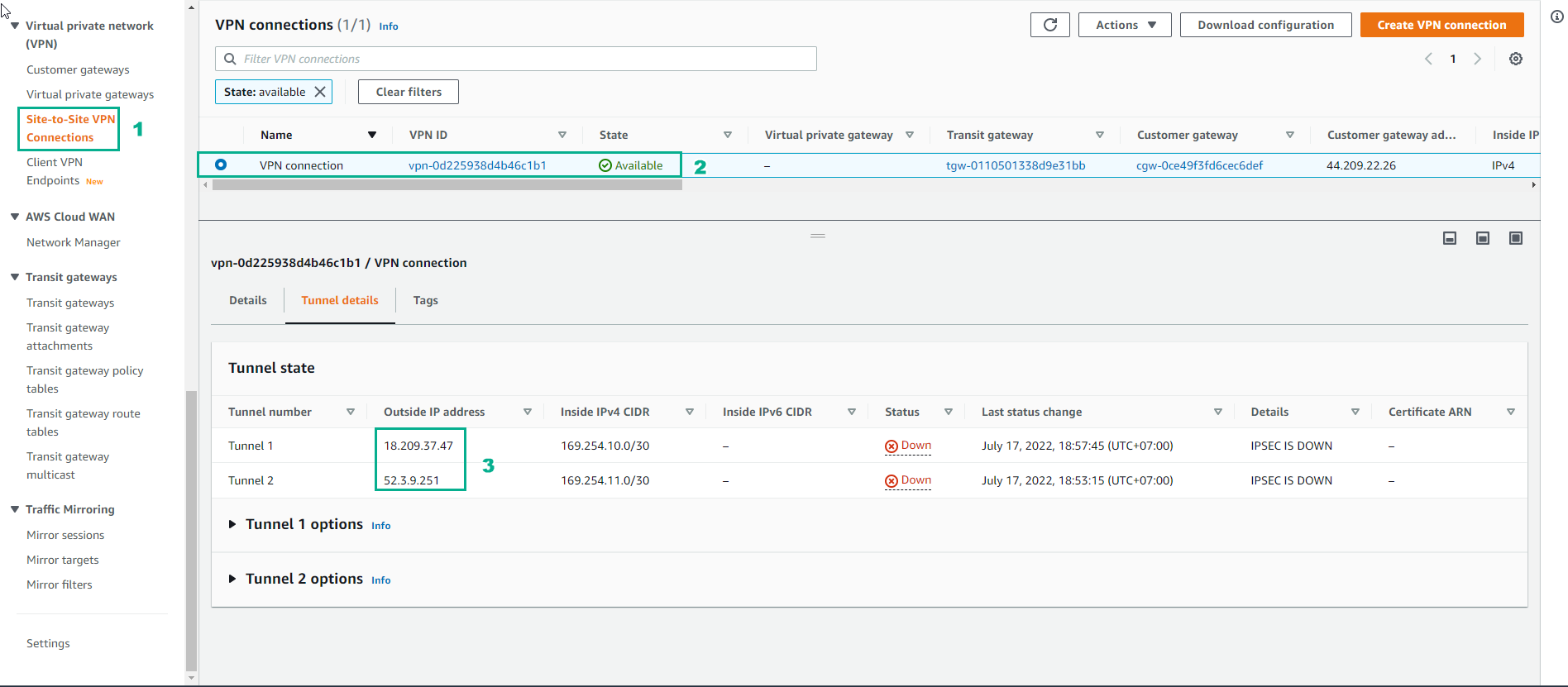Expand details panel to full-height icon

1516,238
